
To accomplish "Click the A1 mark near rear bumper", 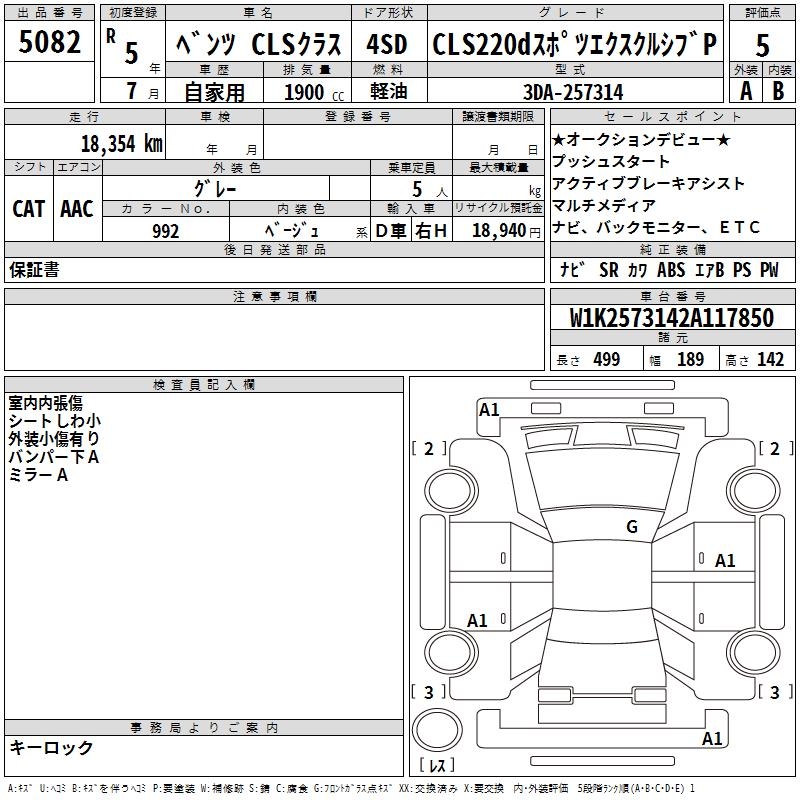I will [712, 739].
